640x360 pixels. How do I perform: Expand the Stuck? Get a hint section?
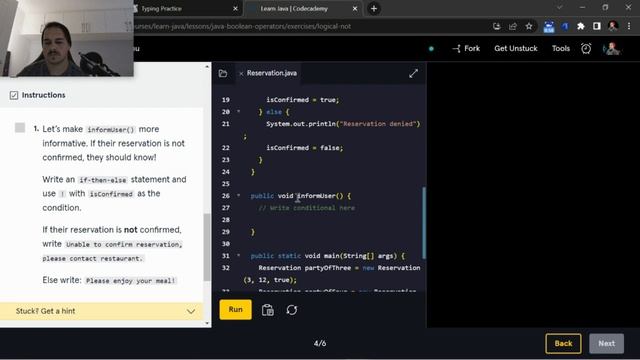point(101,311)
